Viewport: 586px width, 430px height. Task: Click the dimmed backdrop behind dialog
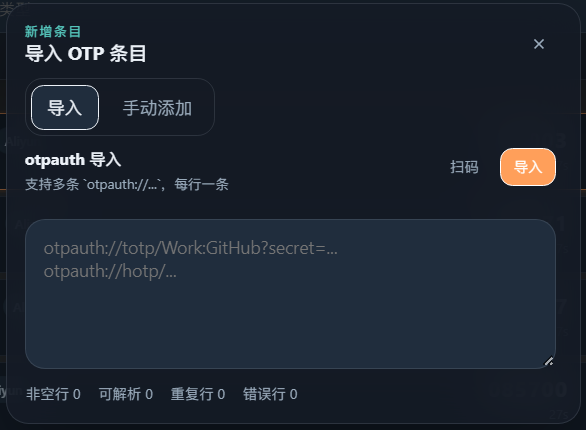[x=3, y=224]
